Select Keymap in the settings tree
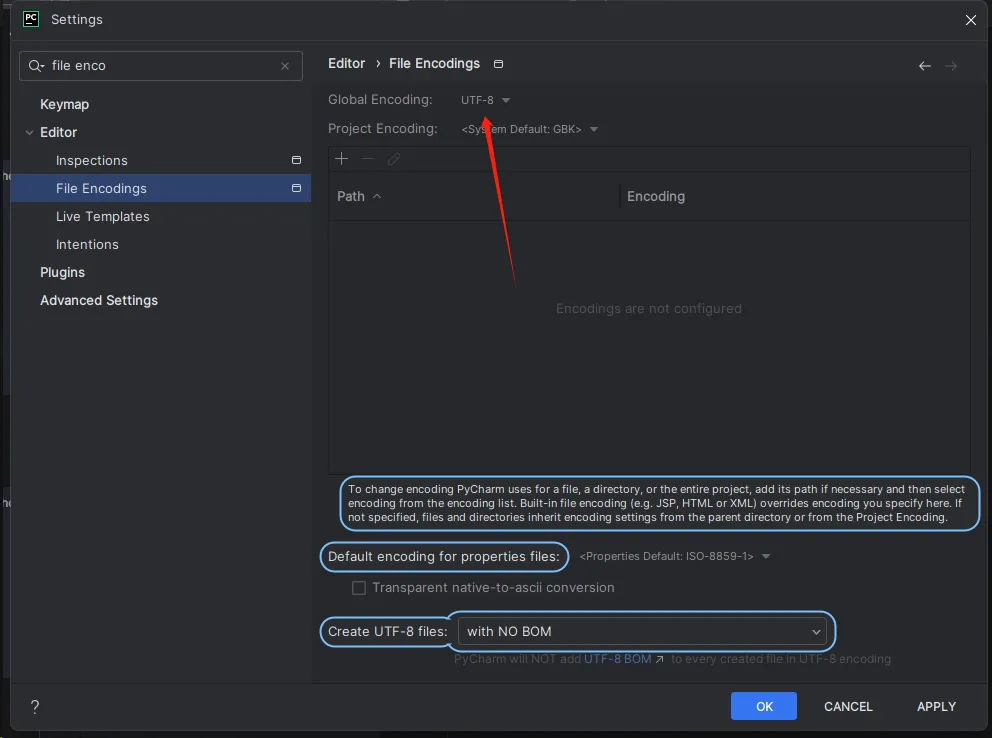 click(65, 104)
